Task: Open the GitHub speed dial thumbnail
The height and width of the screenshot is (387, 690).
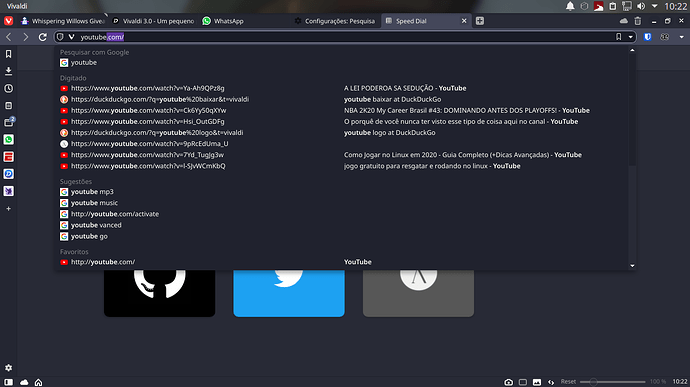Action: [160, 293]
